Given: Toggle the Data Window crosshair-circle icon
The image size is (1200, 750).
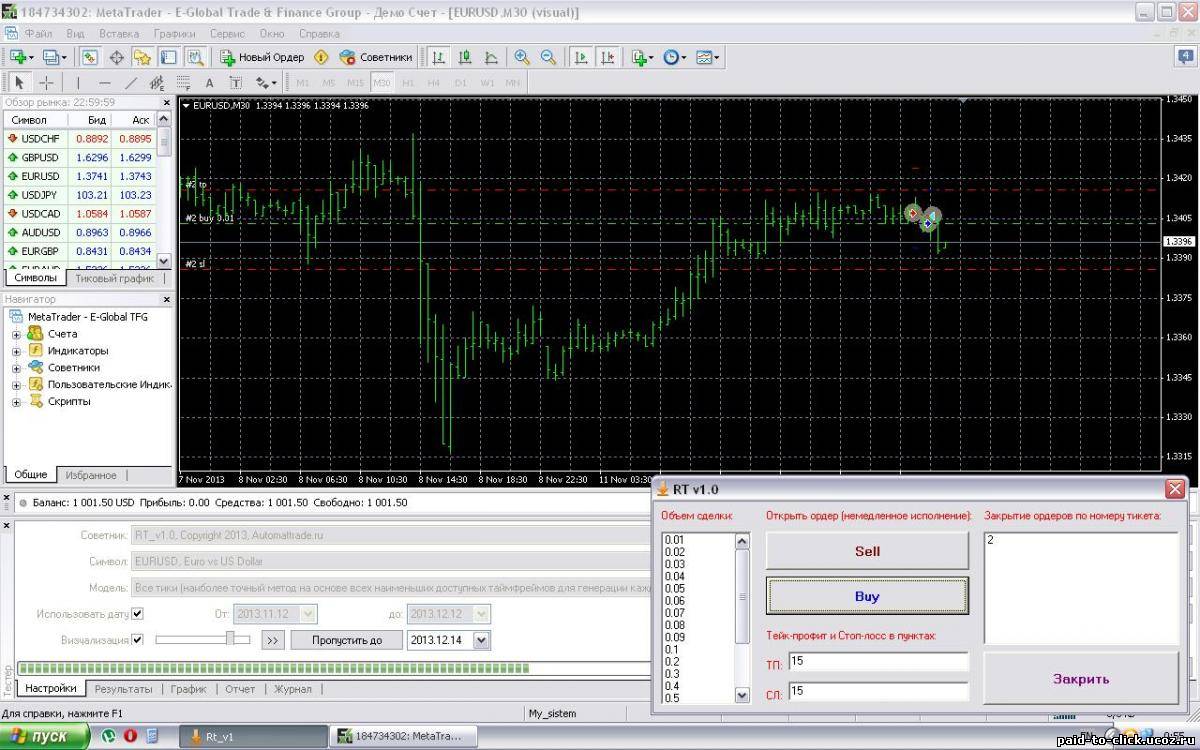Looking at the screenshot, I should pyautogui.click(x=116, y=57).
